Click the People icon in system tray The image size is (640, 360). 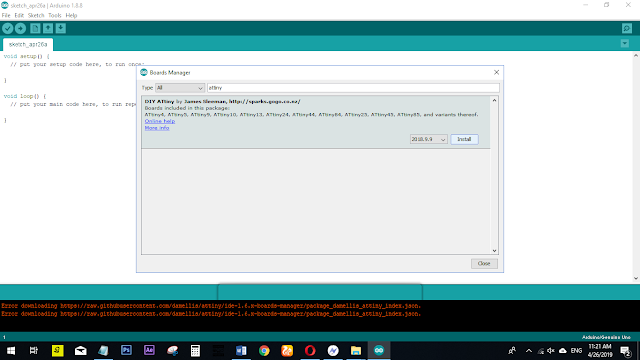(512, 351)
